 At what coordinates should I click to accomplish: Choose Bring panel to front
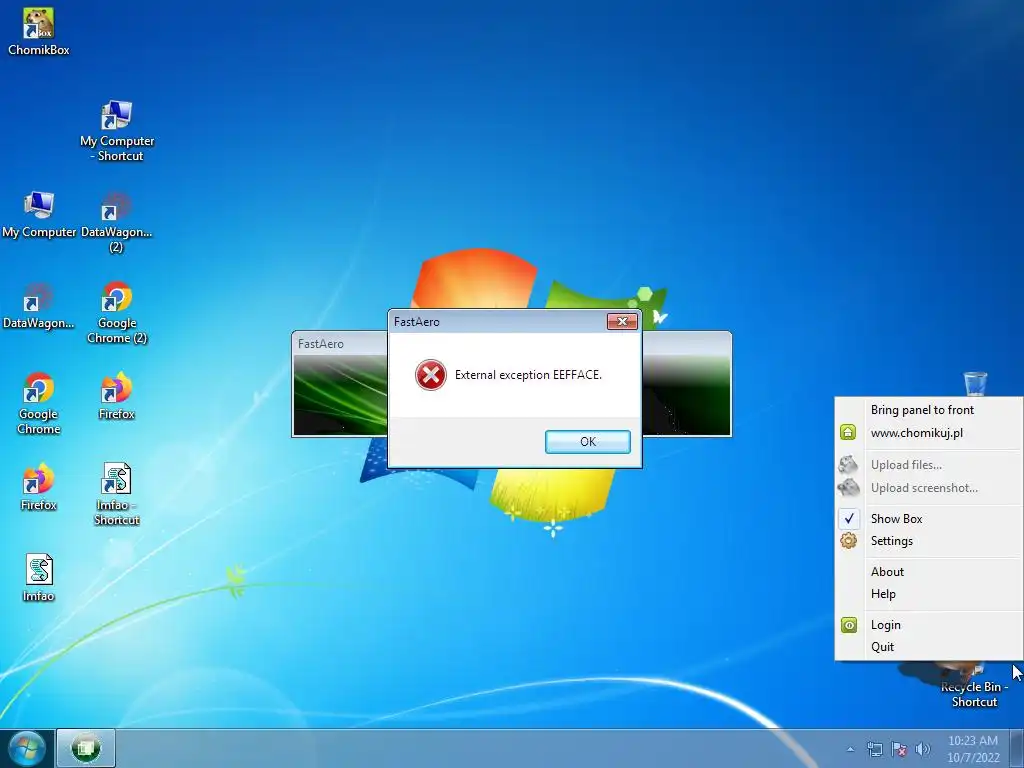coord(929,409)
